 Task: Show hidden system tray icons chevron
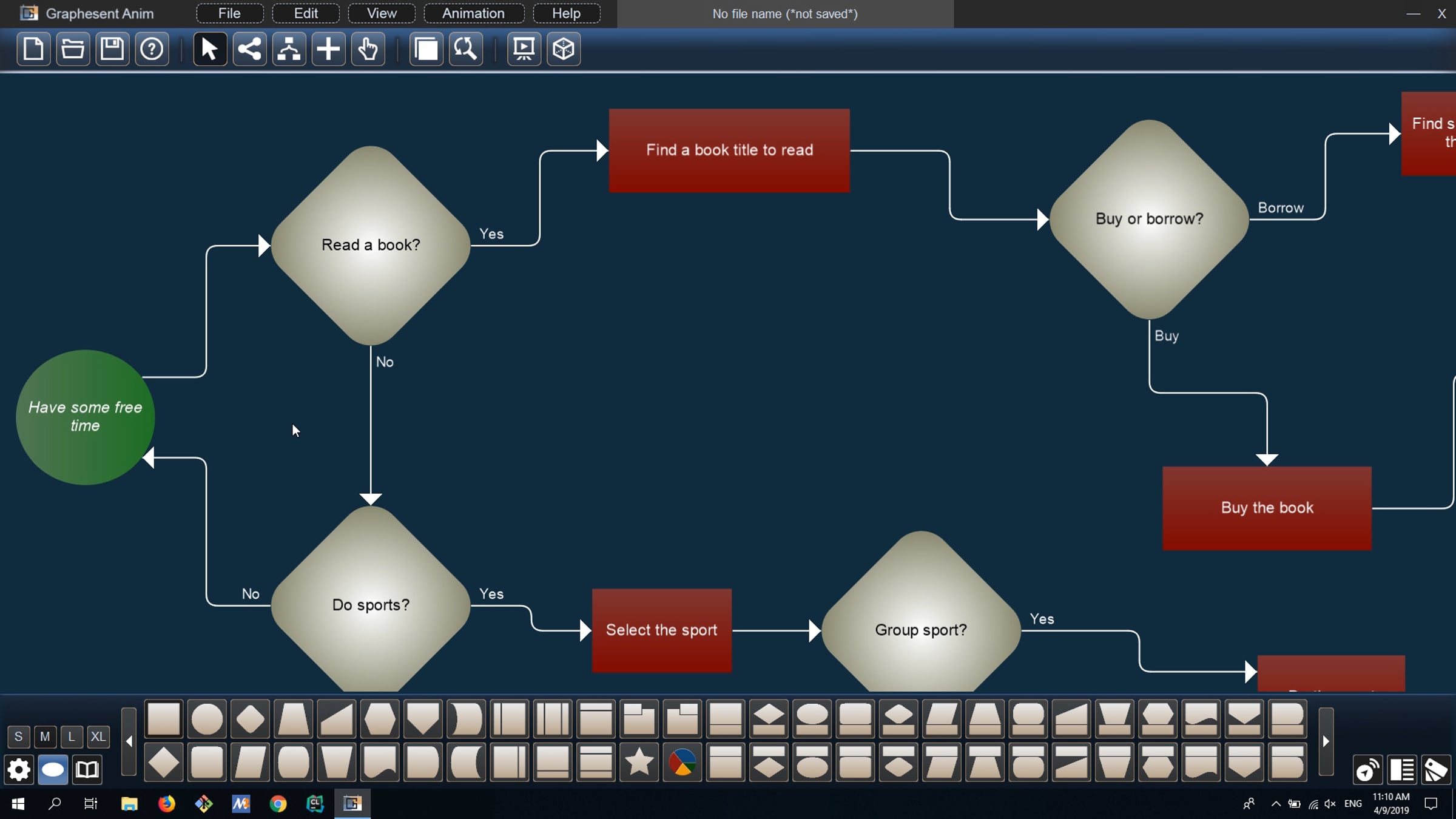click(x=1276, y=804)
